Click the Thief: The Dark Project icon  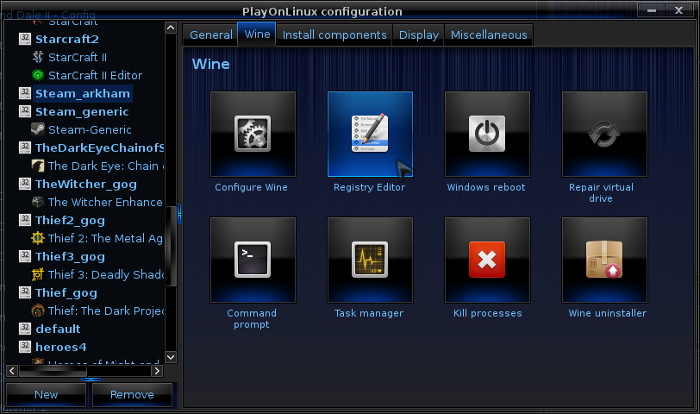pyautogui.click(x=38, y=310)
